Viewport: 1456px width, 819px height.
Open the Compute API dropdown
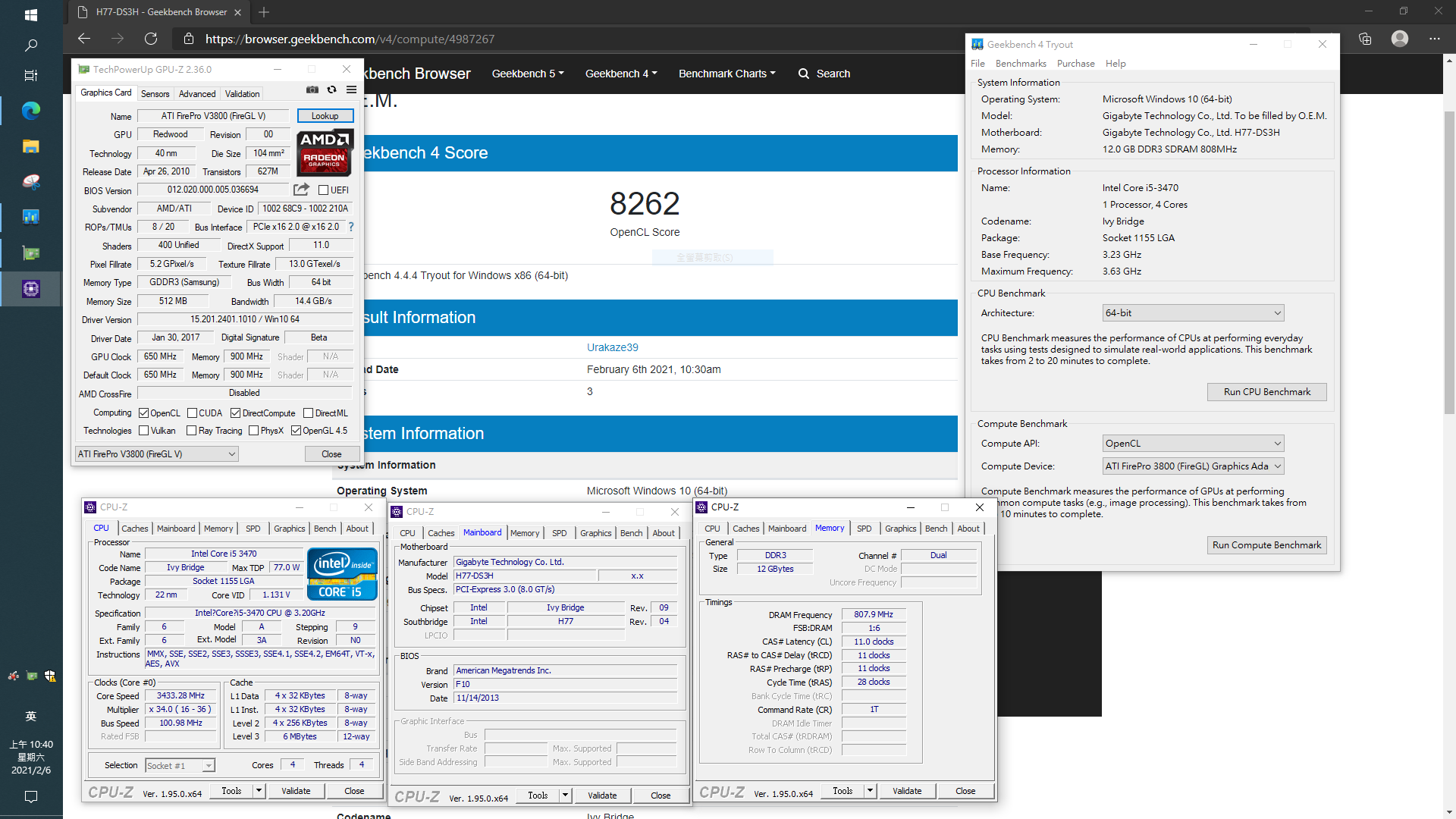pyautogui.click(x=1193, y=444)
